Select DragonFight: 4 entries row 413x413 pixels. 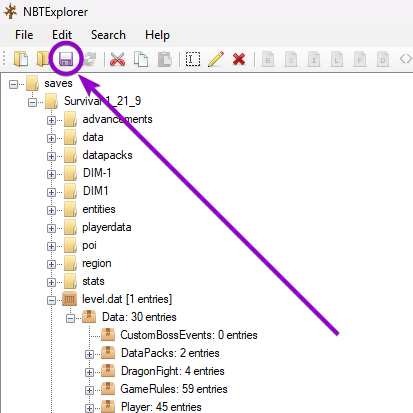(173, 371)
